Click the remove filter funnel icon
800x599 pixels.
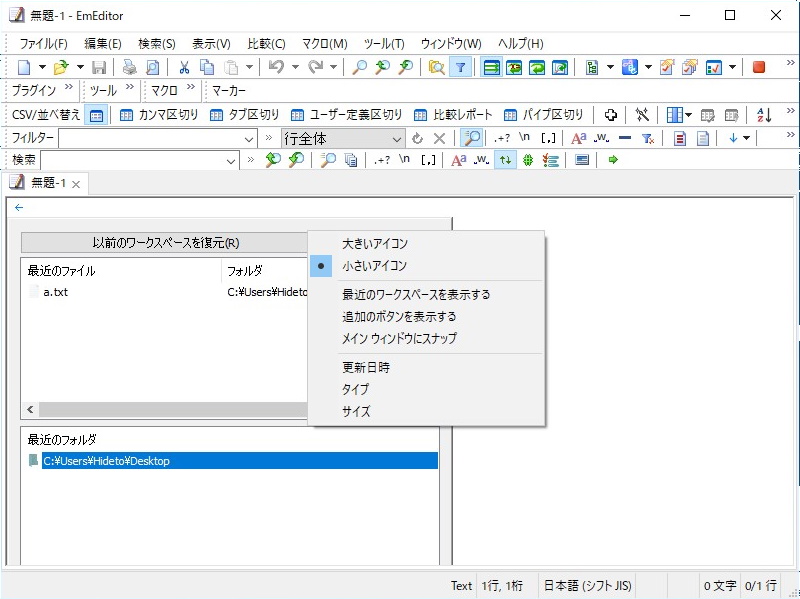point(648,138)
